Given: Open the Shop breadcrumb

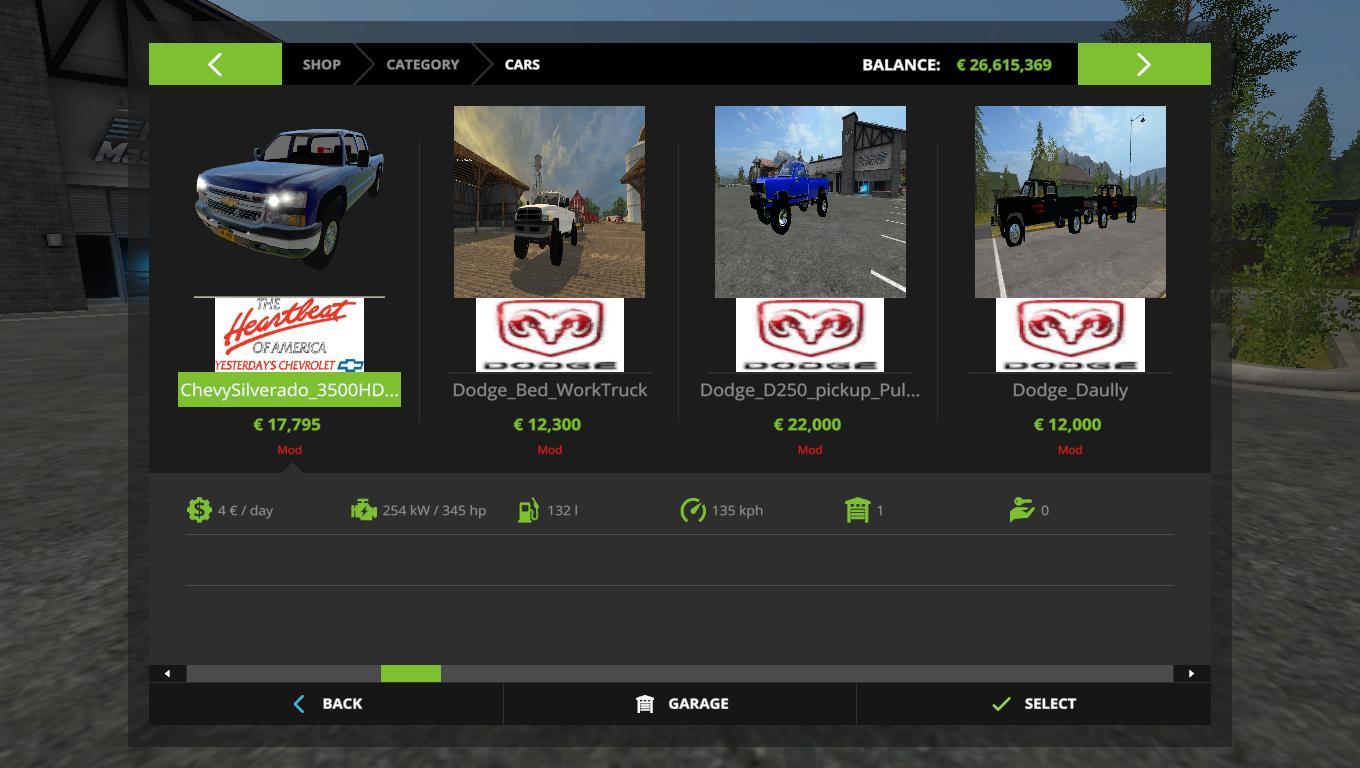Looking at the screenshot, I should [321, 65].
